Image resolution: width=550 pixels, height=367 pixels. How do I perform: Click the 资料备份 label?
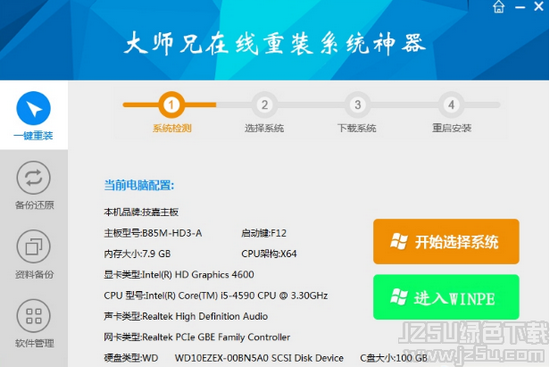34,274
